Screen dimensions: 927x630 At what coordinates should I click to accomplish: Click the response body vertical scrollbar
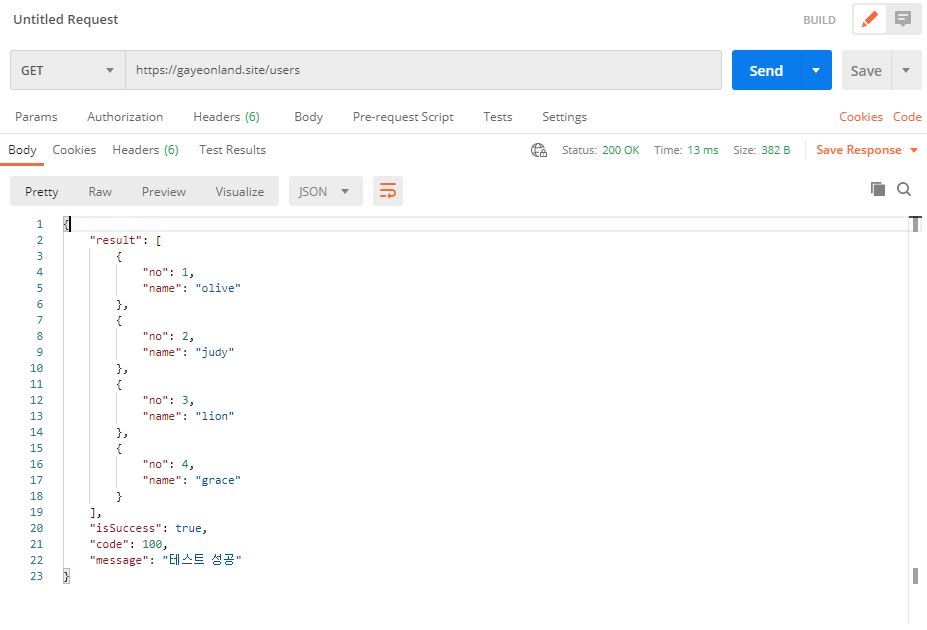click(x=915, y=400)
